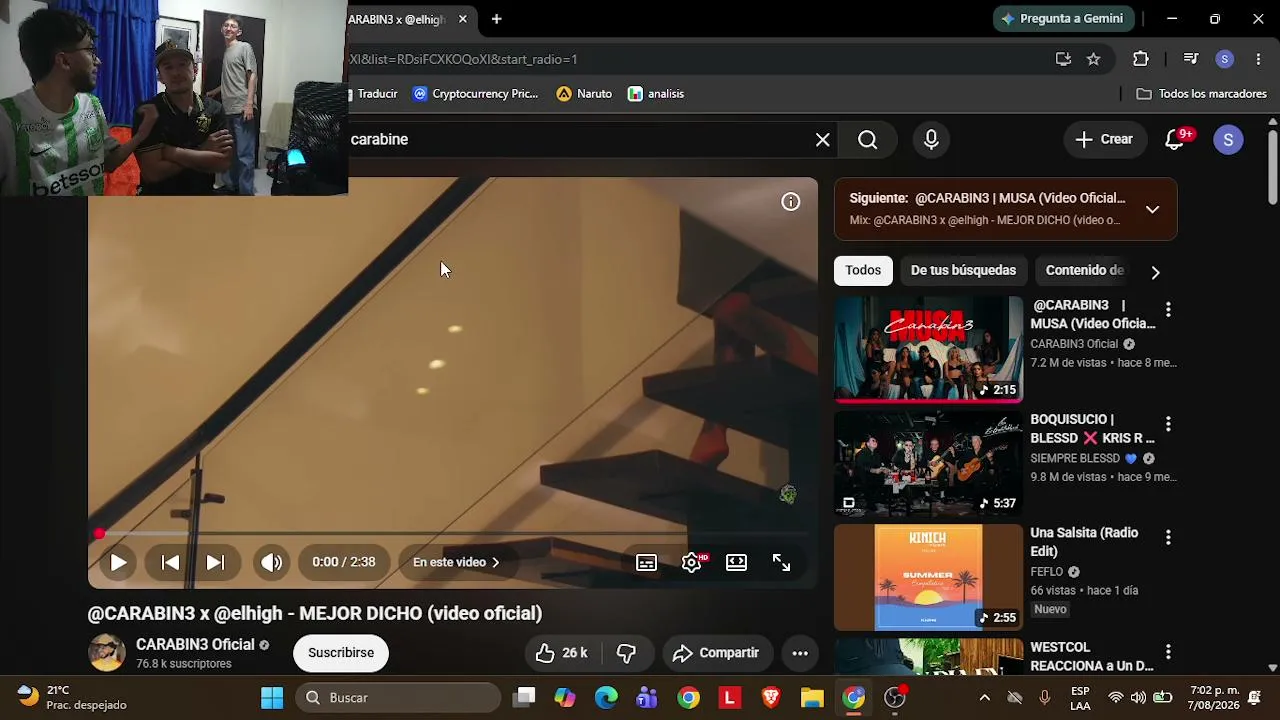This screenshot has width=1280, height=720.
Task: Switch the player to theater mode
Action: 736,562
